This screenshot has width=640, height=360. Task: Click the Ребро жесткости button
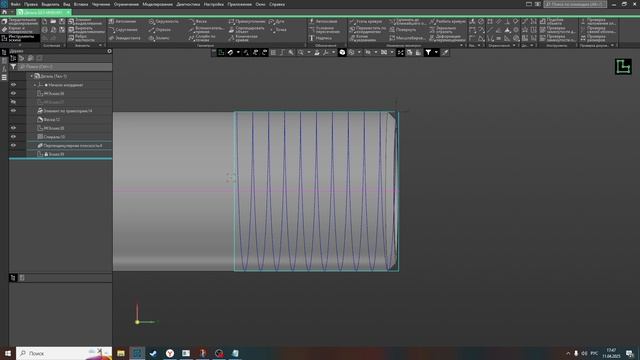click(x=82, y=38)
